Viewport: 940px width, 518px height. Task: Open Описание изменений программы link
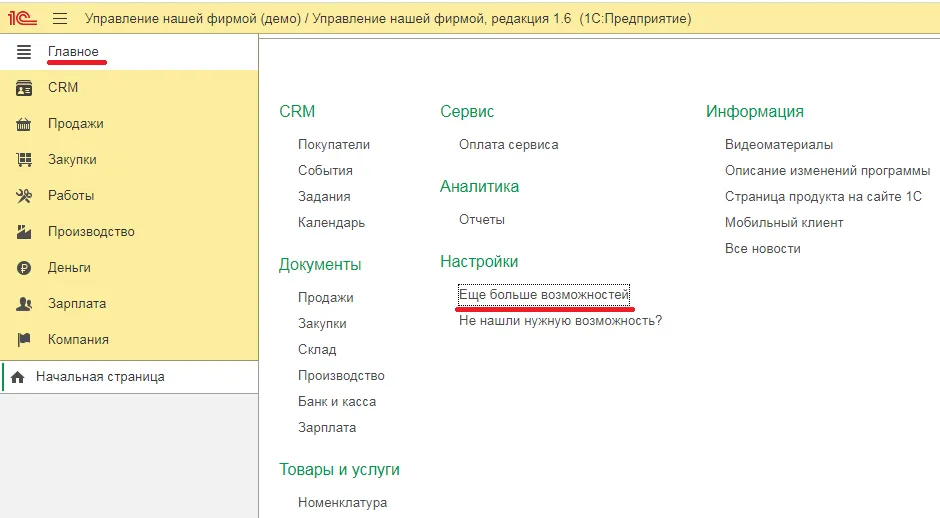coord(827,170)
